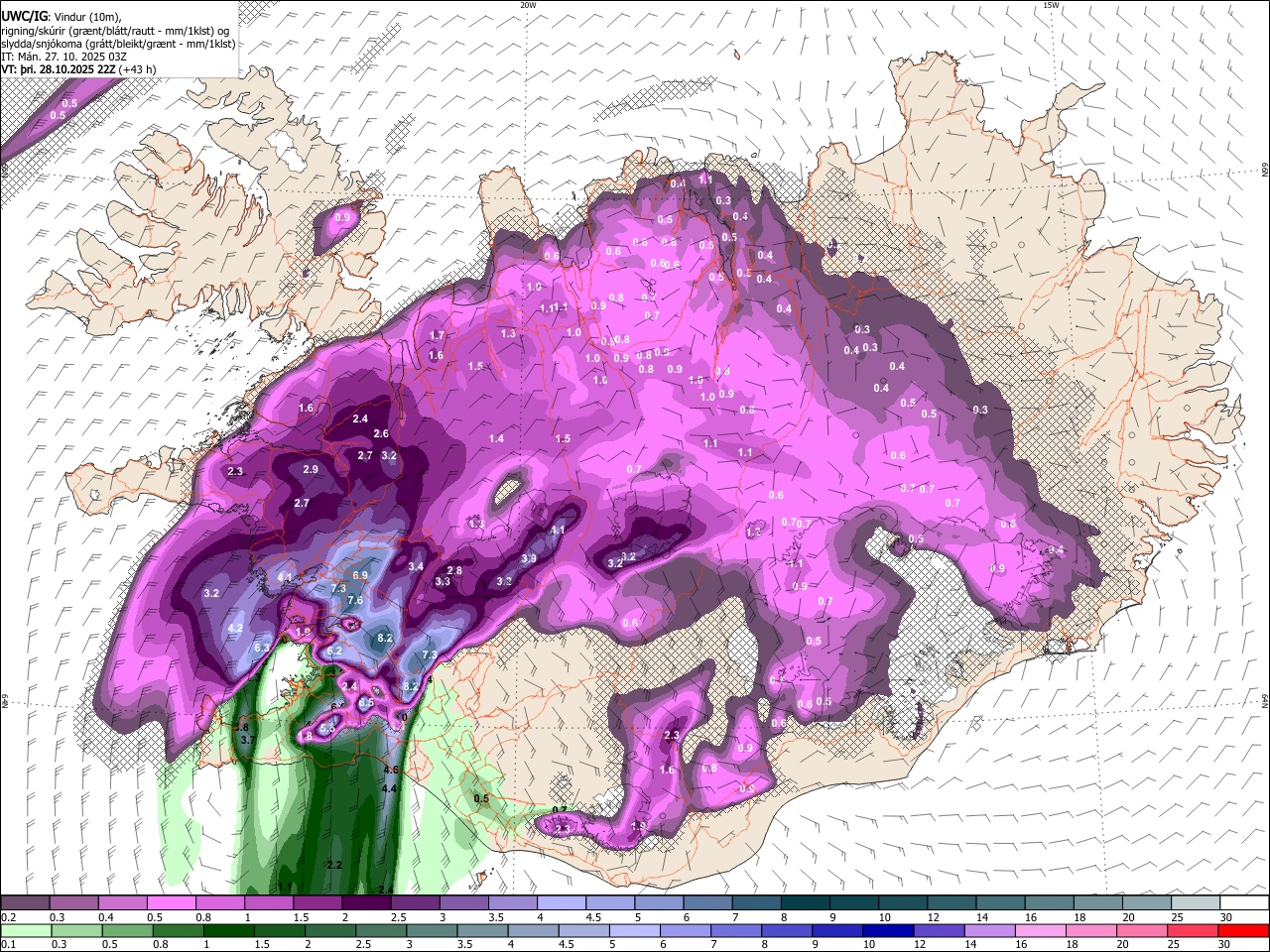Click the '0.2' label of the purple scale
Viewport: 1270px width, 952px height.
coord(8,917)
